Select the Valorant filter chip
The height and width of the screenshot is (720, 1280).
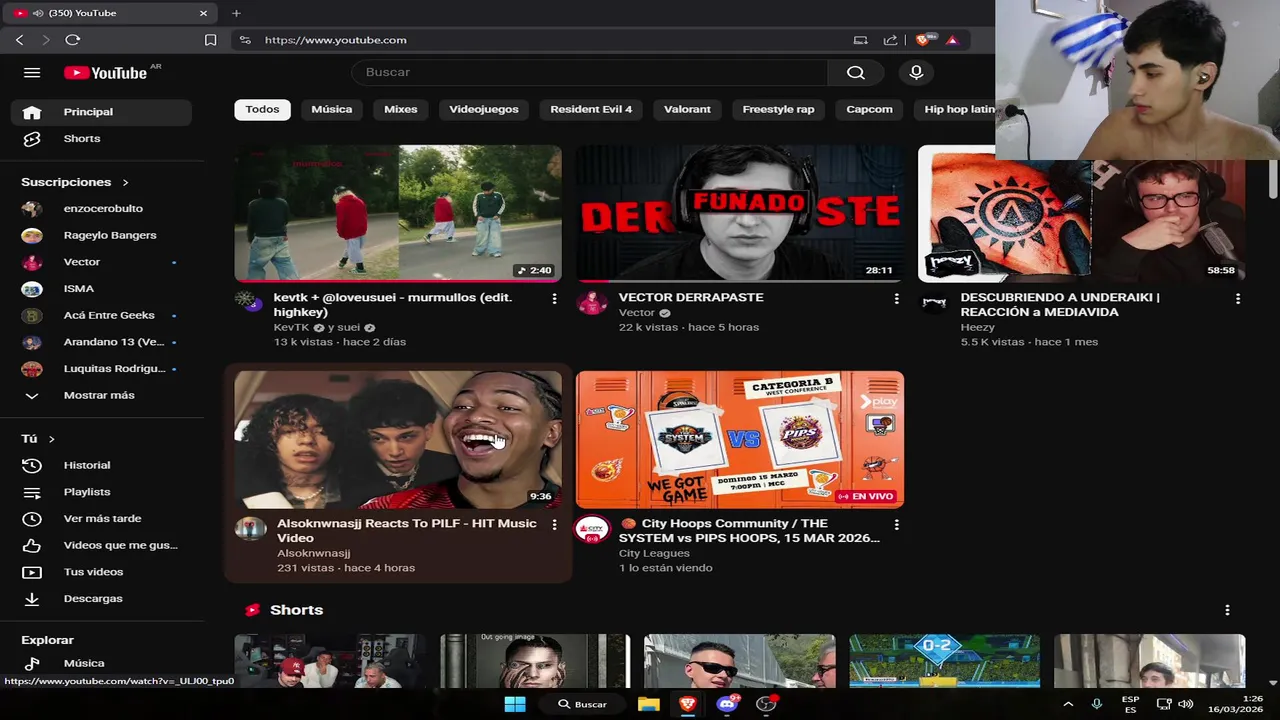[x=687, y=109]
